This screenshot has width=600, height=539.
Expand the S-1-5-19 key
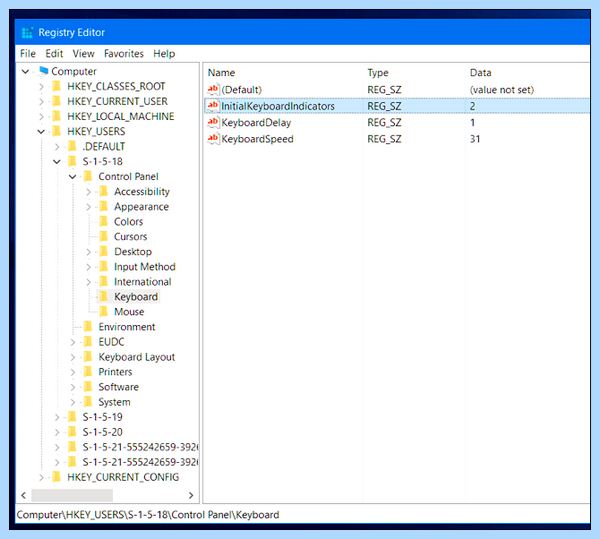coord(57,417)
